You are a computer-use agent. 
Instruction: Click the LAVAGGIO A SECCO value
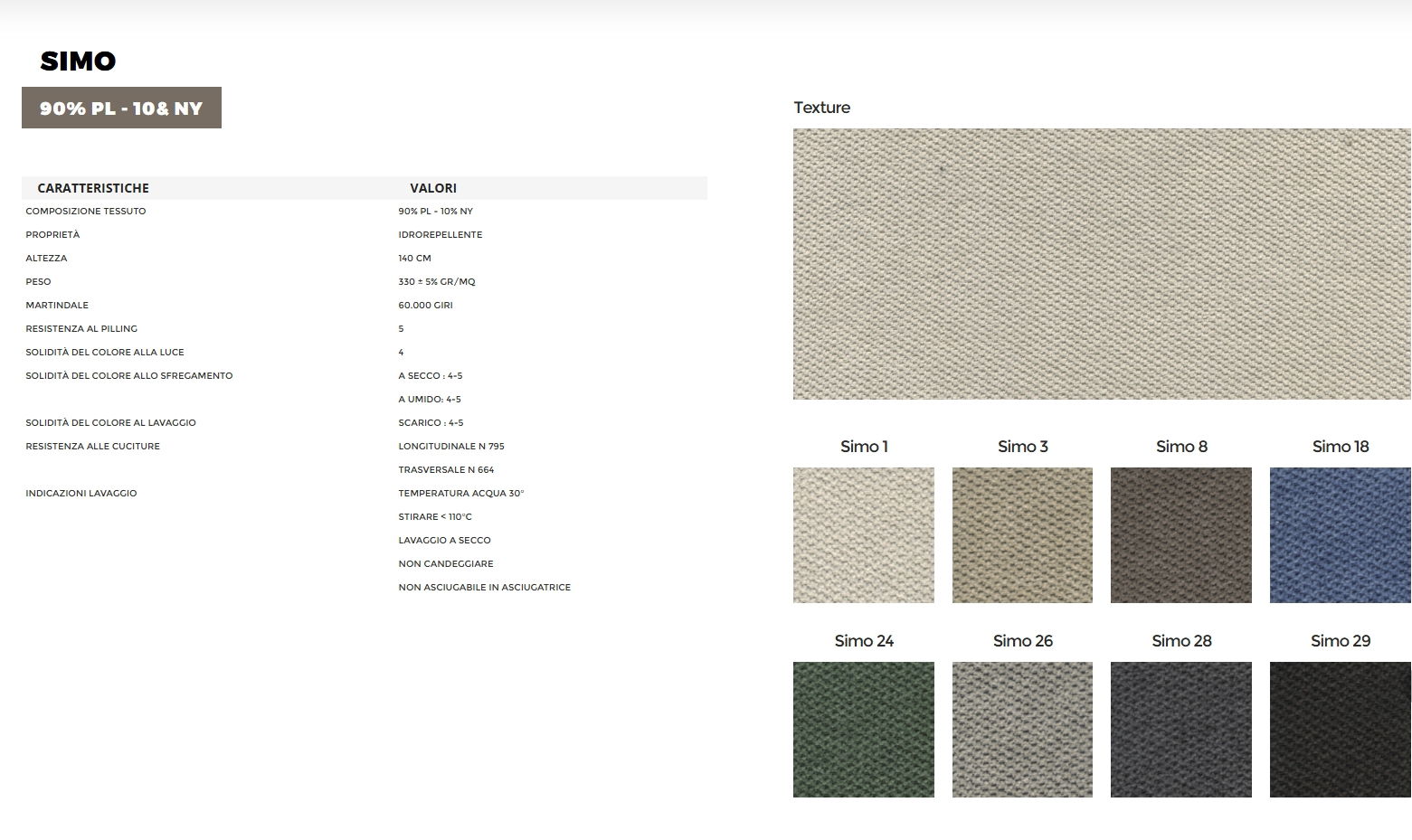[x=445, y=540]
